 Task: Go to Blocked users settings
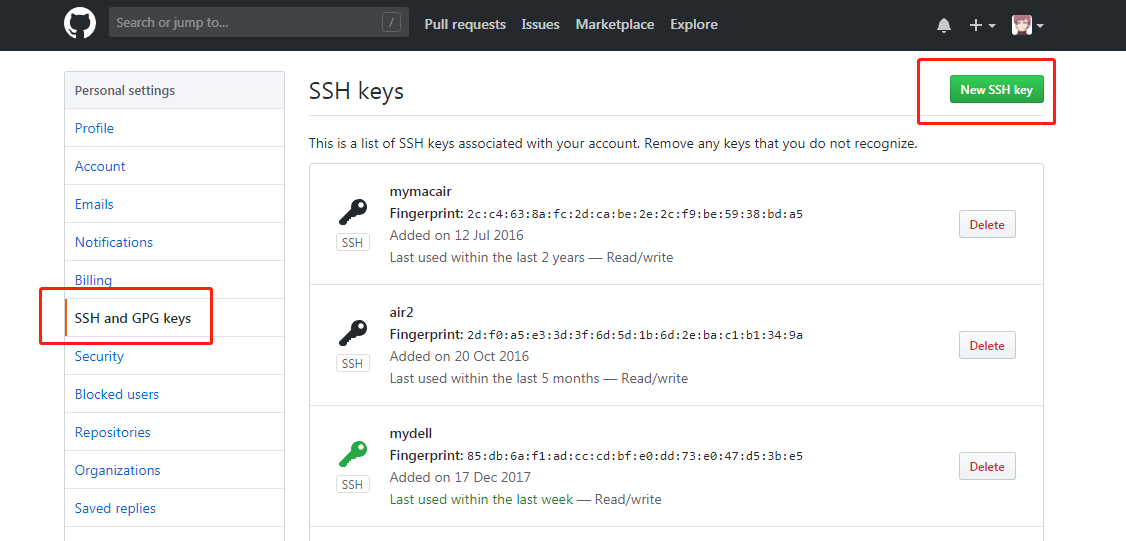117,394
